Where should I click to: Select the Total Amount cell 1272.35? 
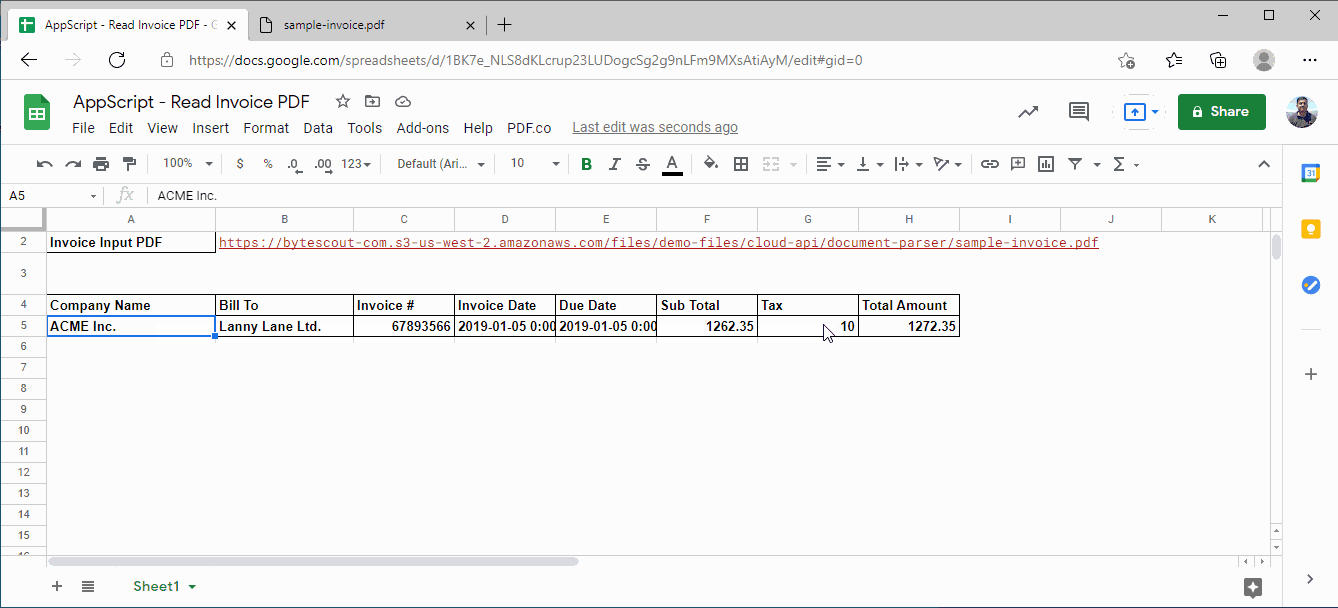(x=908, y=326)
